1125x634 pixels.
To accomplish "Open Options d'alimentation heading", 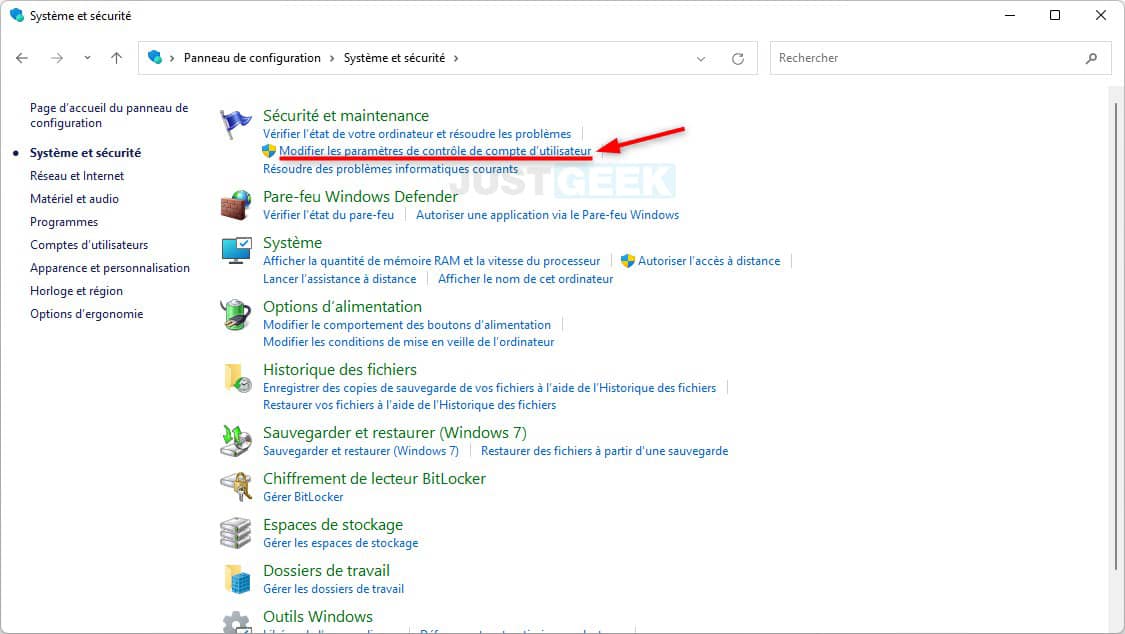I will tap(342, 306).
